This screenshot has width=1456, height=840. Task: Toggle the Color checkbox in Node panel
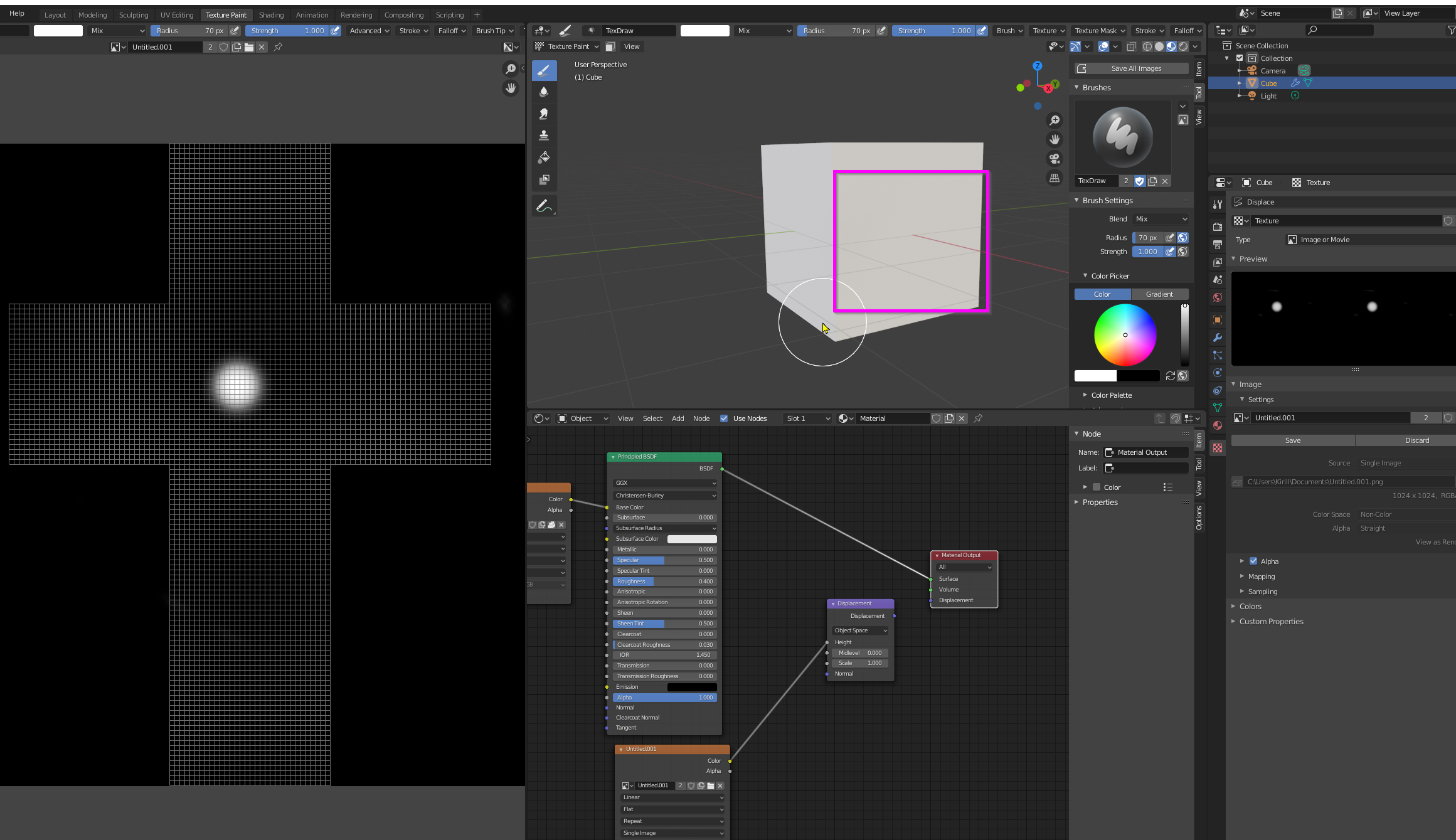(x=1097, y=487)
